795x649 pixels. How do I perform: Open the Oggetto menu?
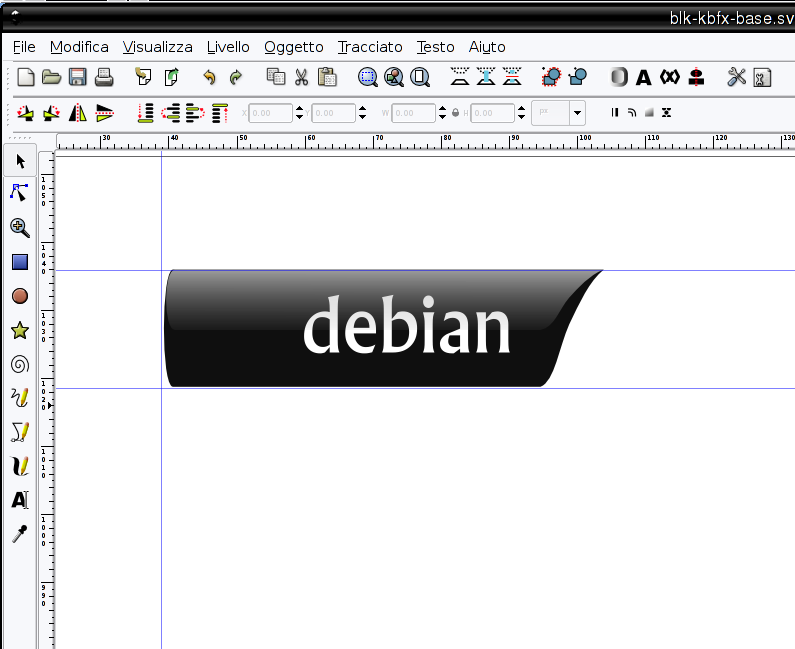[x=294, y=47]
